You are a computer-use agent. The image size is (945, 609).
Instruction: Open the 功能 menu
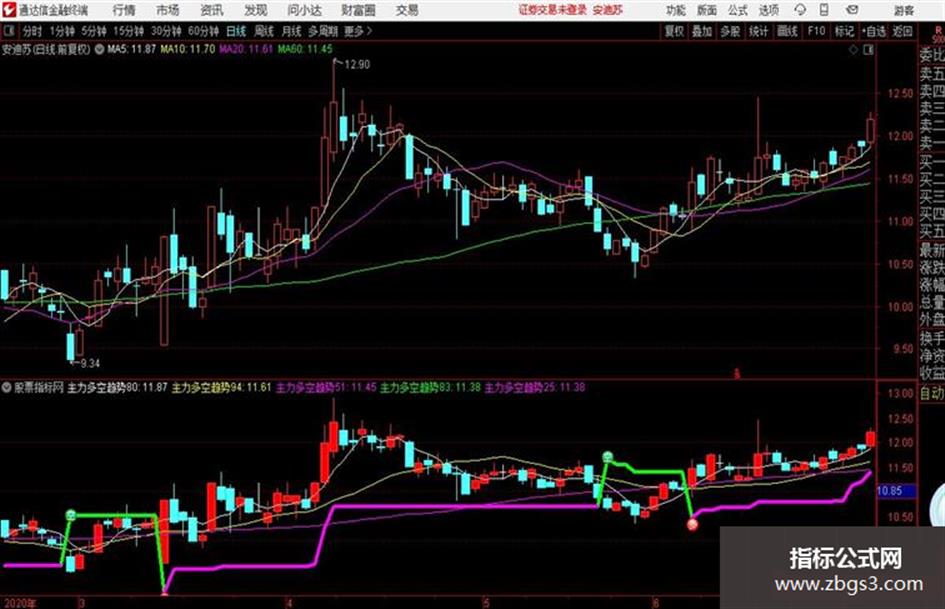676,10
